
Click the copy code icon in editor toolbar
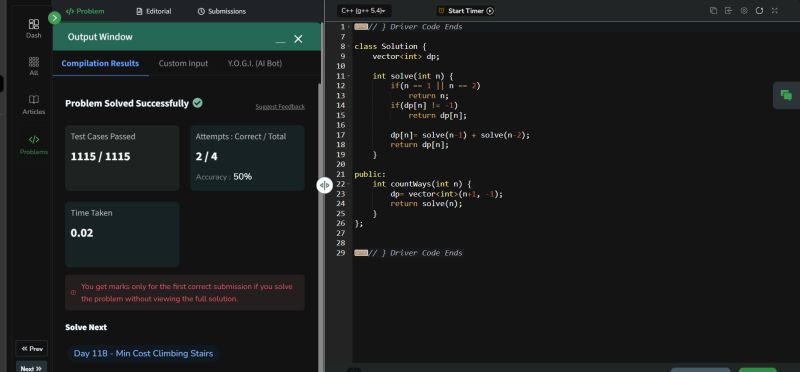pyautogui.click(x=713, y=11)
